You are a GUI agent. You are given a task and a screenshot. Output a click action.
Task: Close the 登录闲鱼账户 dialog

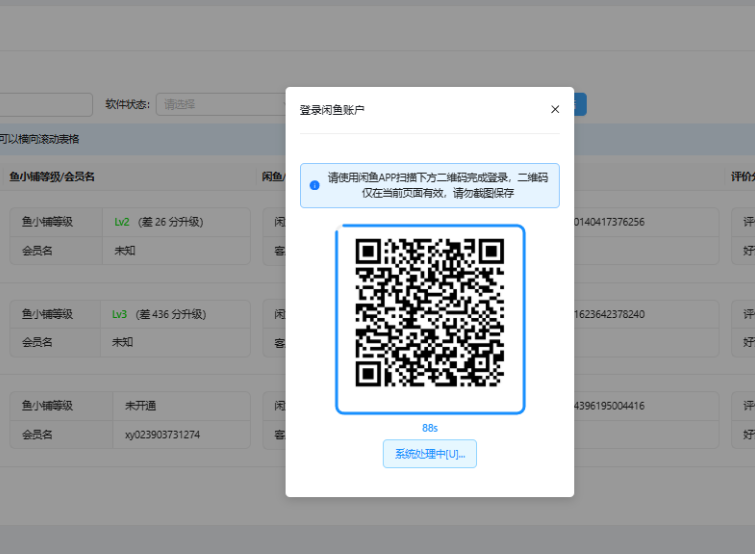pyautogui.click(x=555, y=109)
